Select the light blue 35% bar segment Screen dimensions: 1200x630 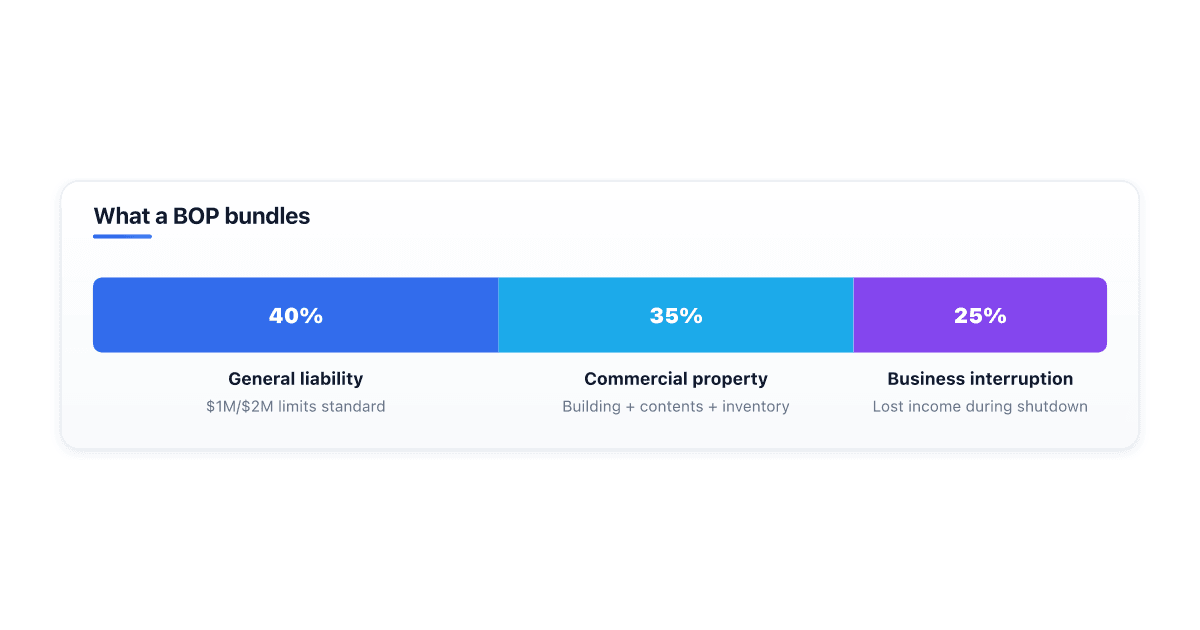tap(676, 315)
